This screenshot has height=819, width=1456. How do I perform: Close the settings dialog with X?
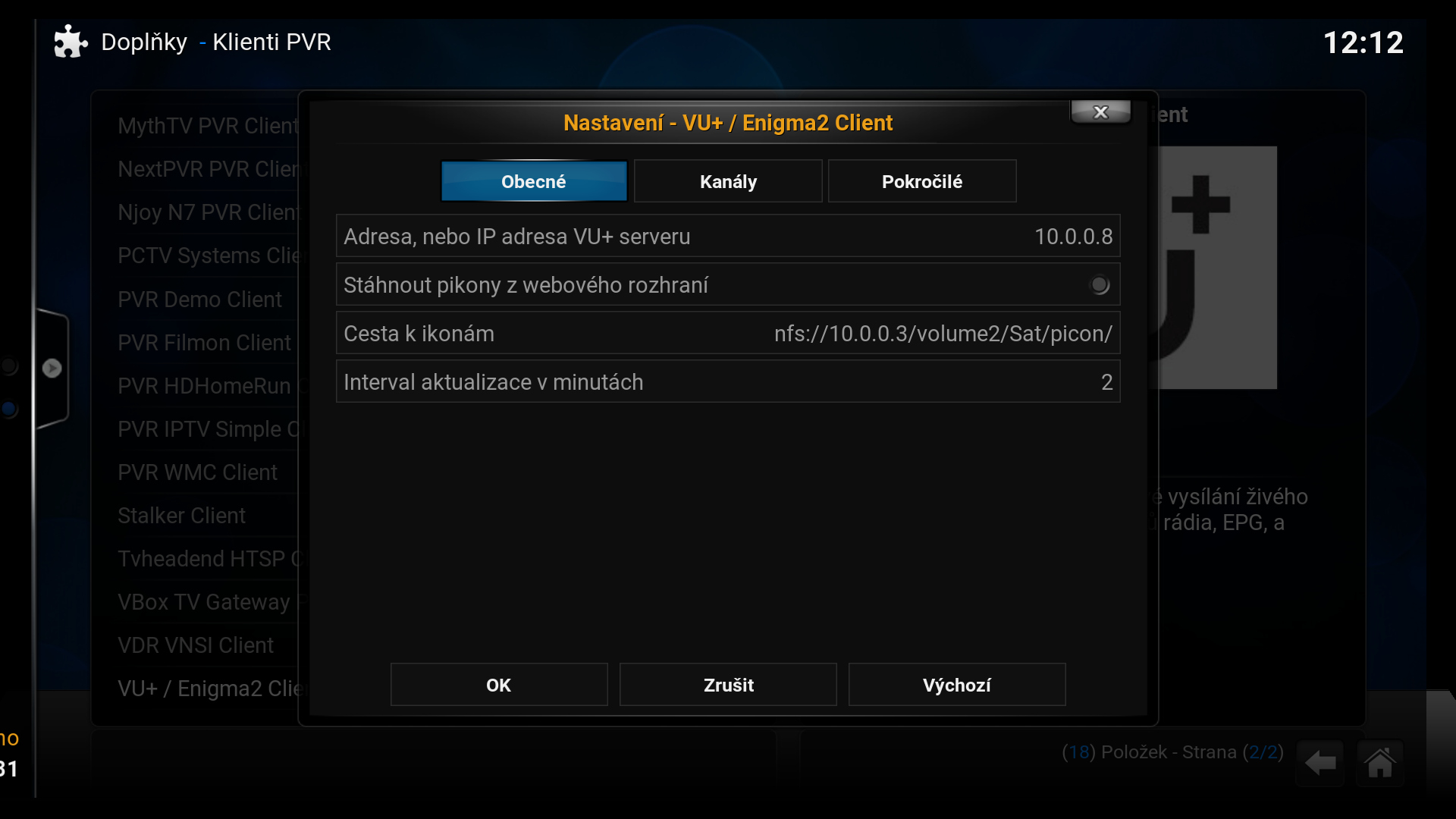coord(1100,112)
